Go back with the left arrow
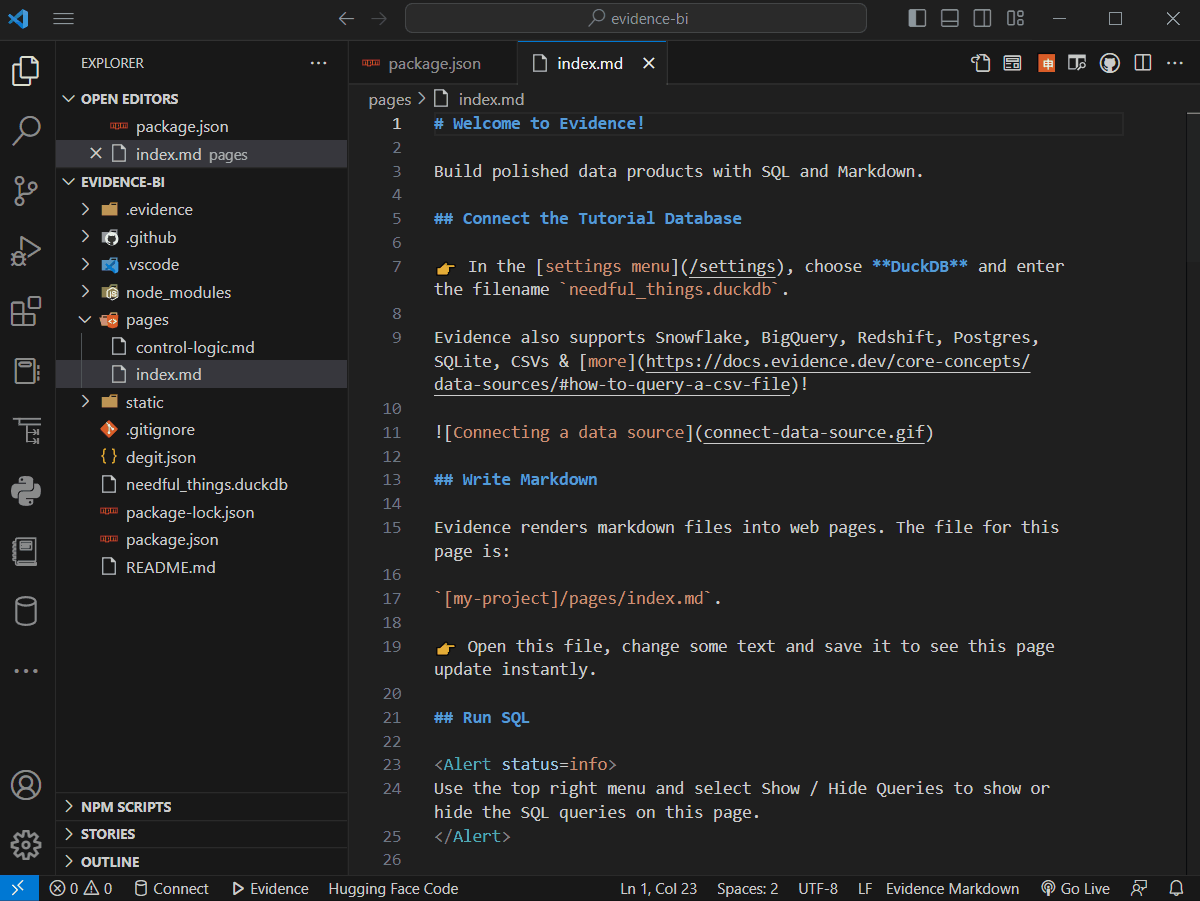The image size is (1200, 901). 346,18
